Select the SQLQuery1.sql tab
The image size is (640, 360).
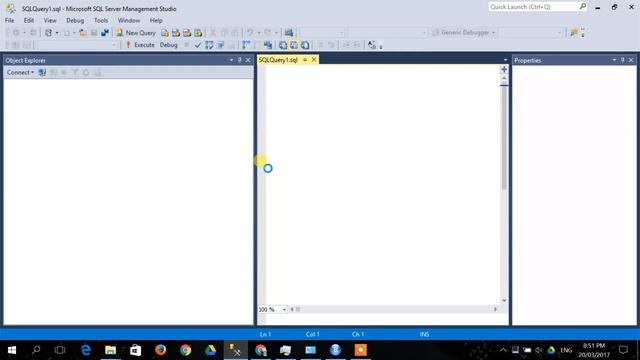click(x=278, y=60)
